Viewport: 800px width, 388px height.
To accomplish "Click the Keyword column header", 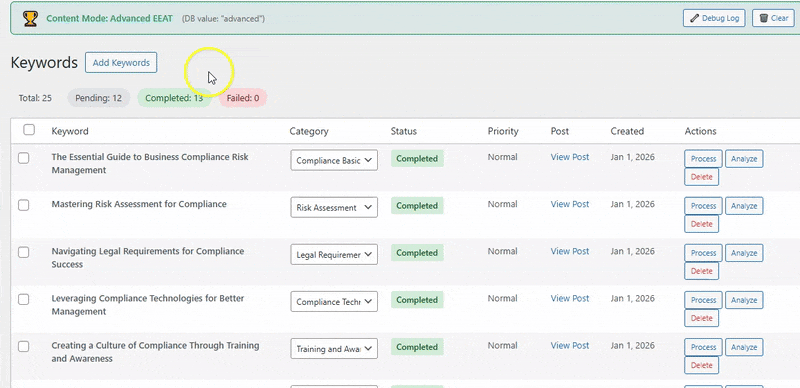I will click(70, 131).
